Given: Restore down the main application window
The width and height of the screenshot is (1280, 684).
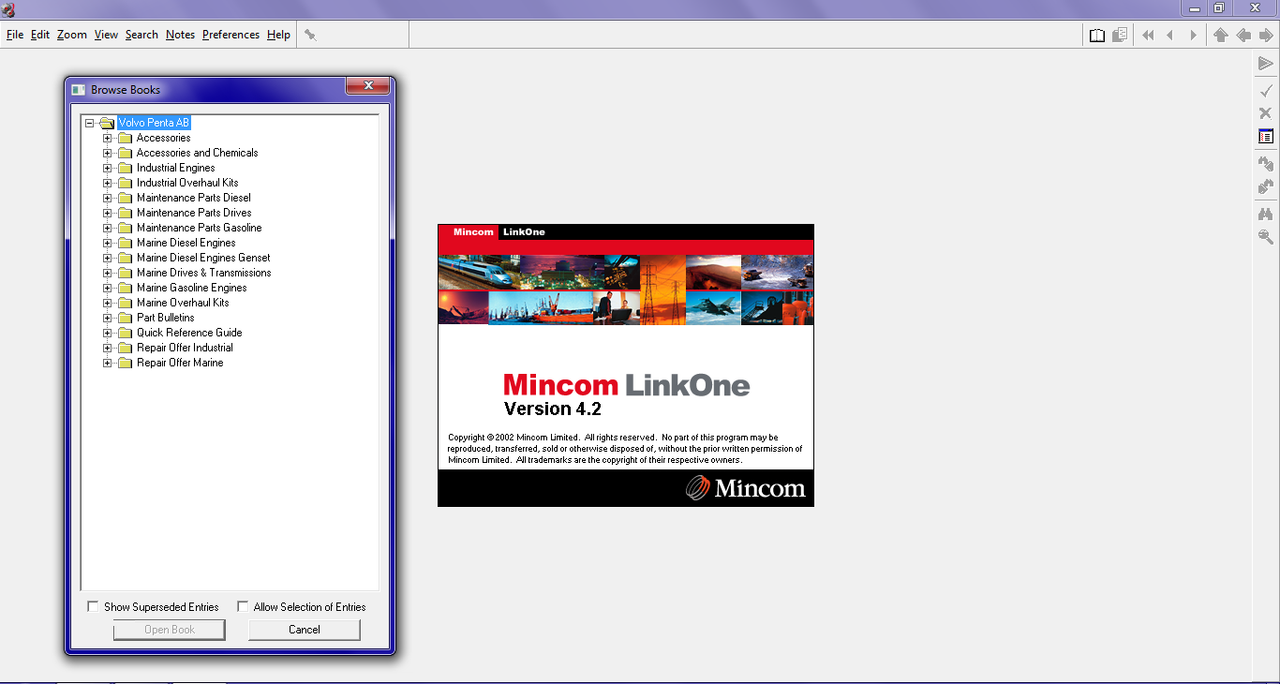Looking at the screenshot, I should (x=1220, y=8).
